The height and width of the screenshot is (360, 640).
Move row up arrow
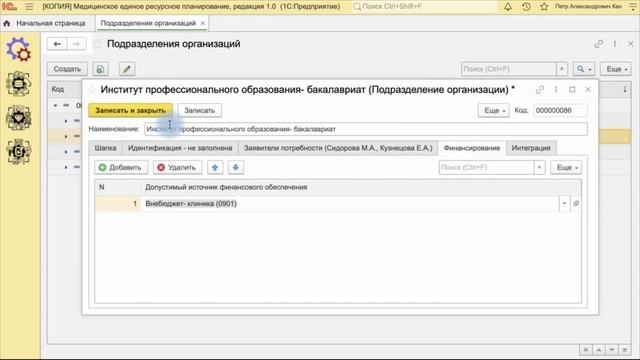pyautogui.click(x=215, y=167)
